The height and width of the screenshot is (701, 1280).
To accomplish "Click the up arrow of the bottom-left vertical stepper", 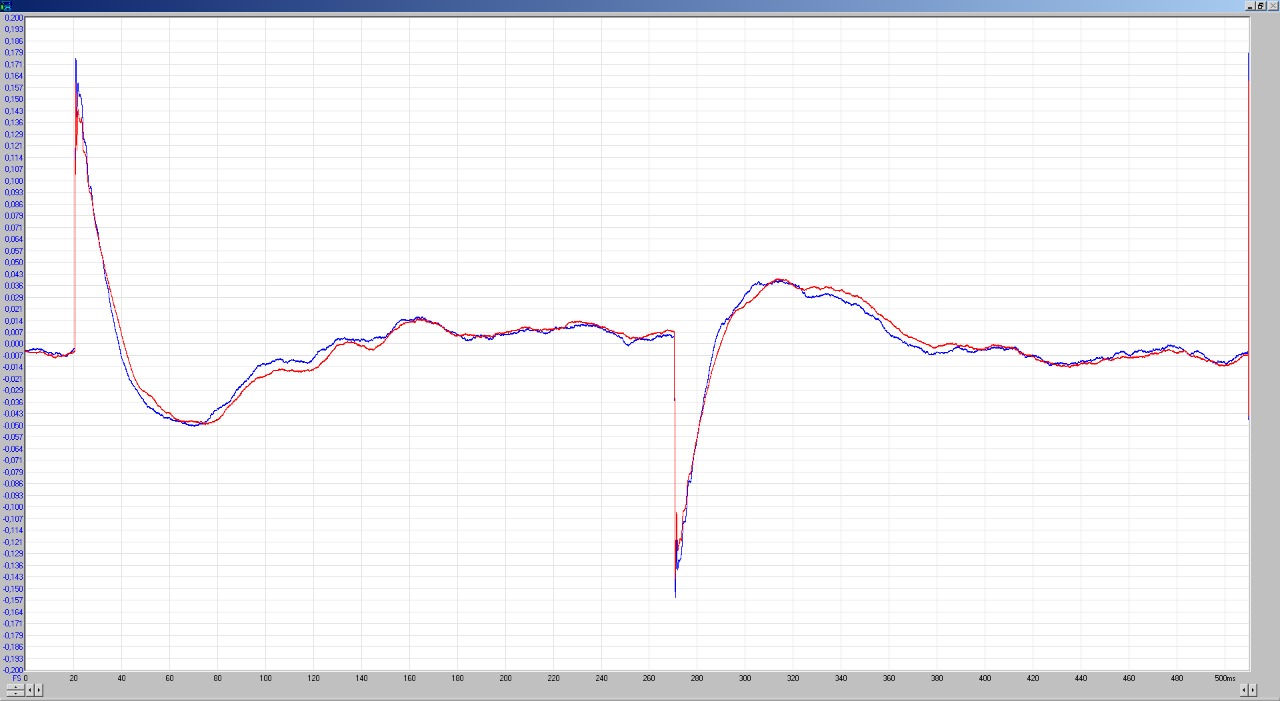I will coord(15,686).
